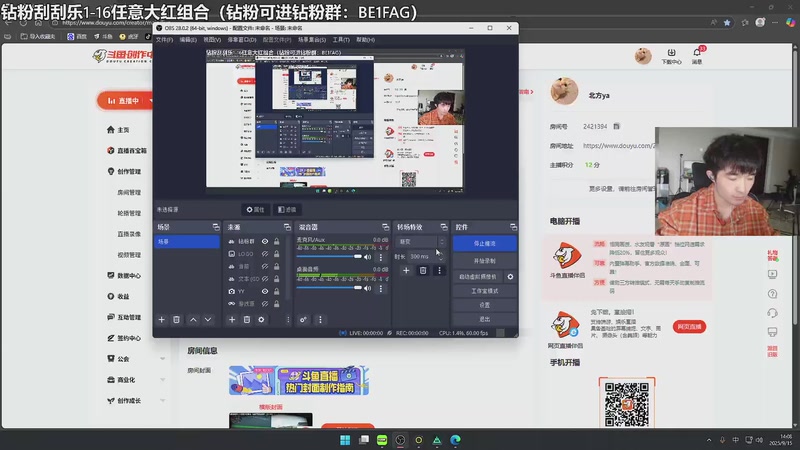
Task: Click the 斗鱼直播 cover guide banner thumbnail
Action: point(299,381)
